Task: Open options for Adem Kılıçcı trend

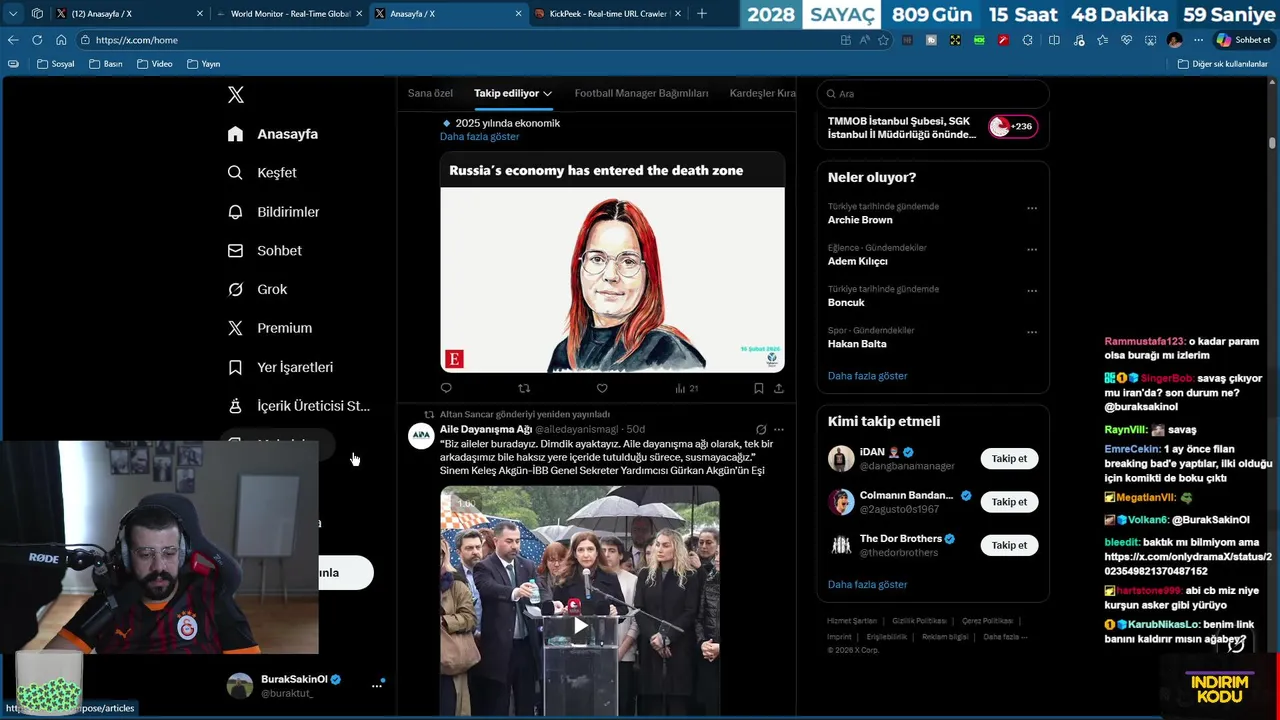Action: pyautogui.click(x=1032, y=250)
